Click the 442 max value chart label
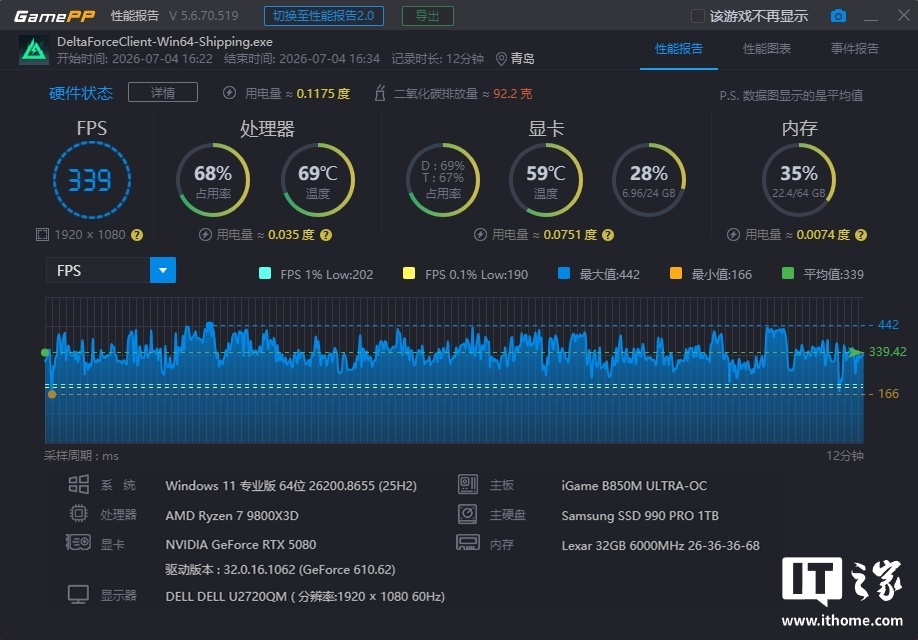This screenshot has width=918, height=640. (888, 324)
